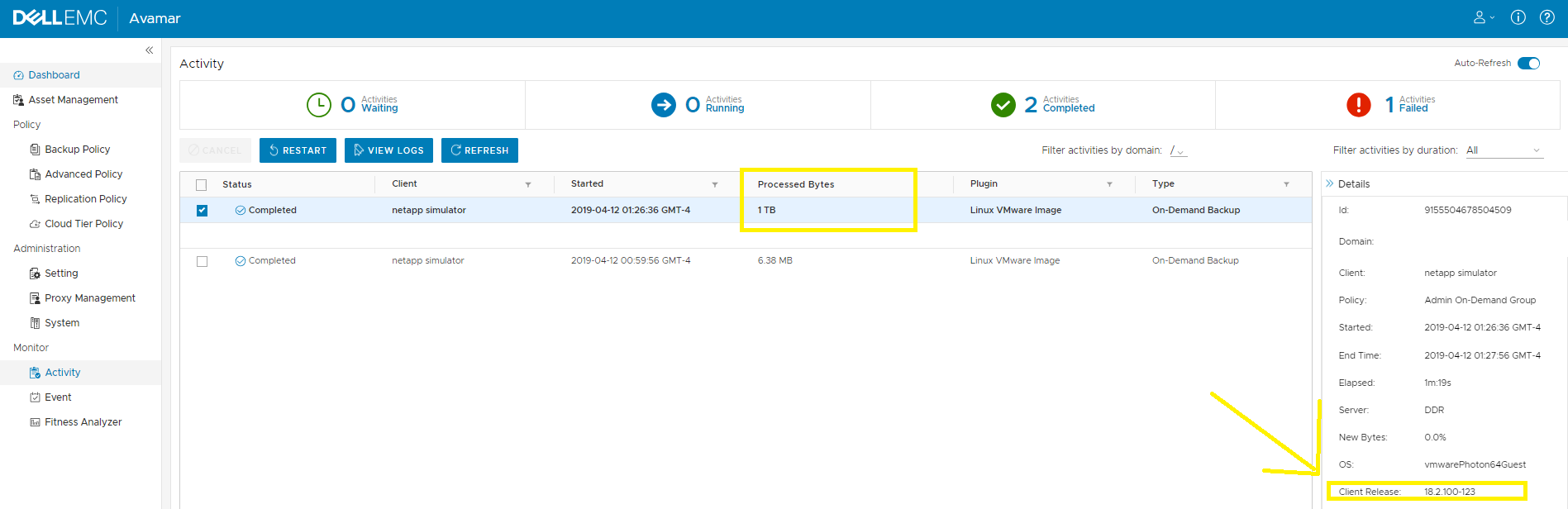Click the Proxy Management icon
The height and width of the screenshot is (509, 1568).
(35, 298)
